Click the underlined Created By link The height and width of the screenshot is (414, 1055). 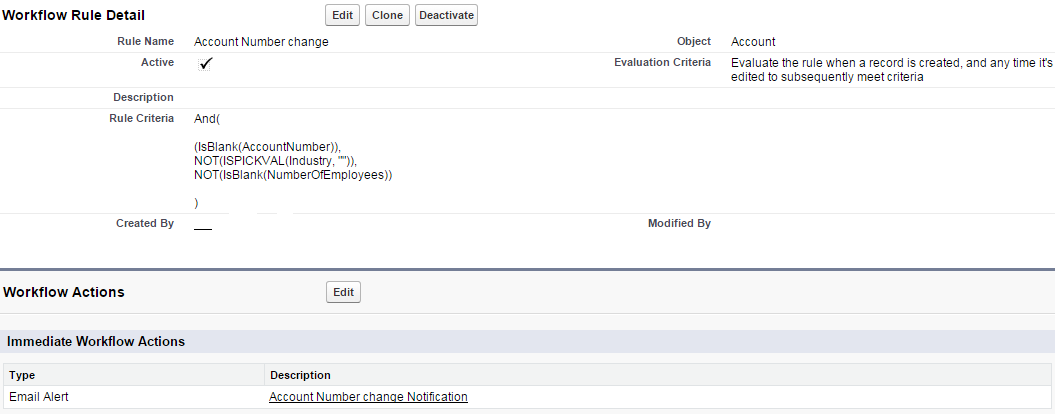pyautogui.click(x=203, y=226)
